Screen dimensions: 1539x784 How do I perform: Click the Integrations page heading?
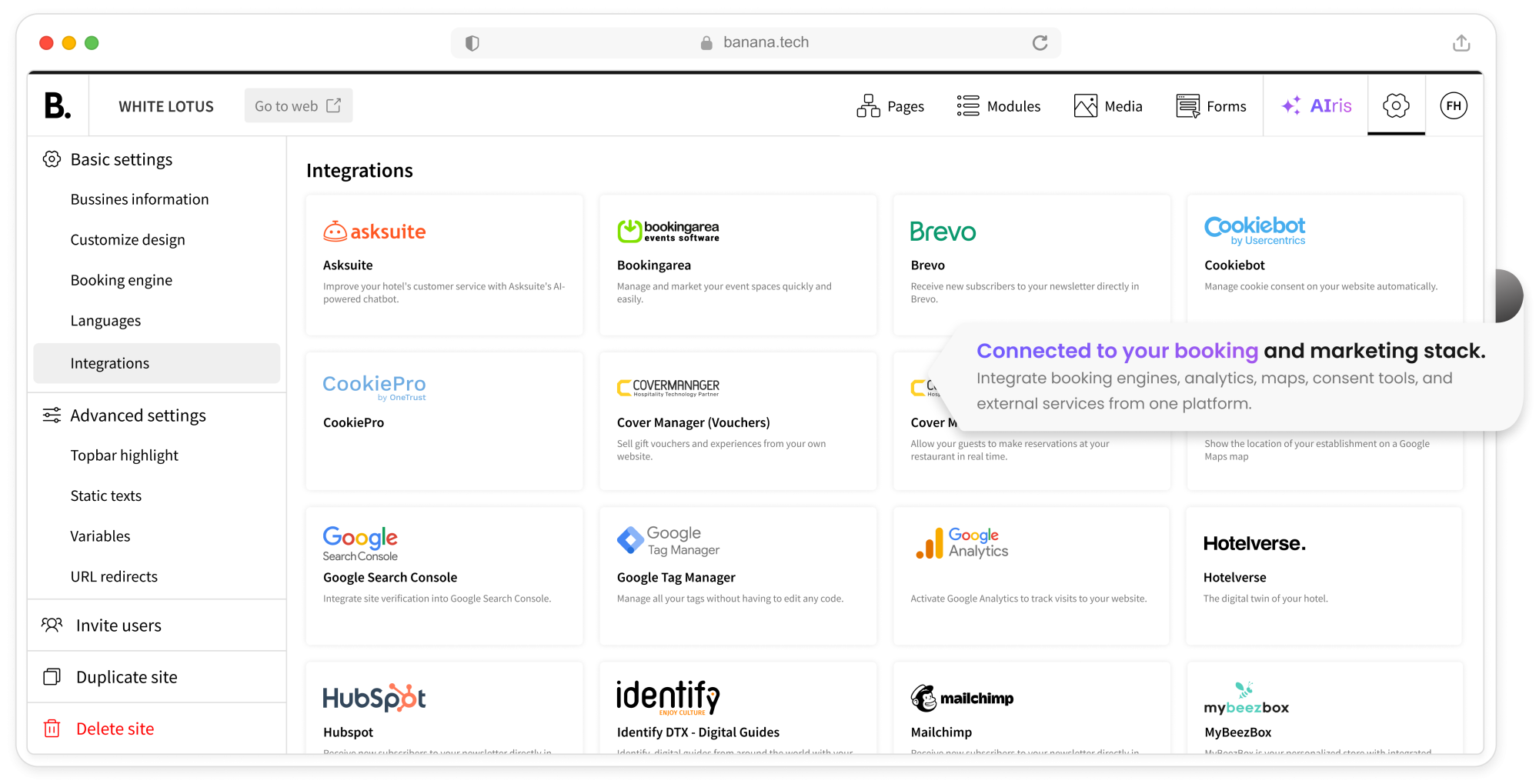pyautogui.click(x=359, y=171)
